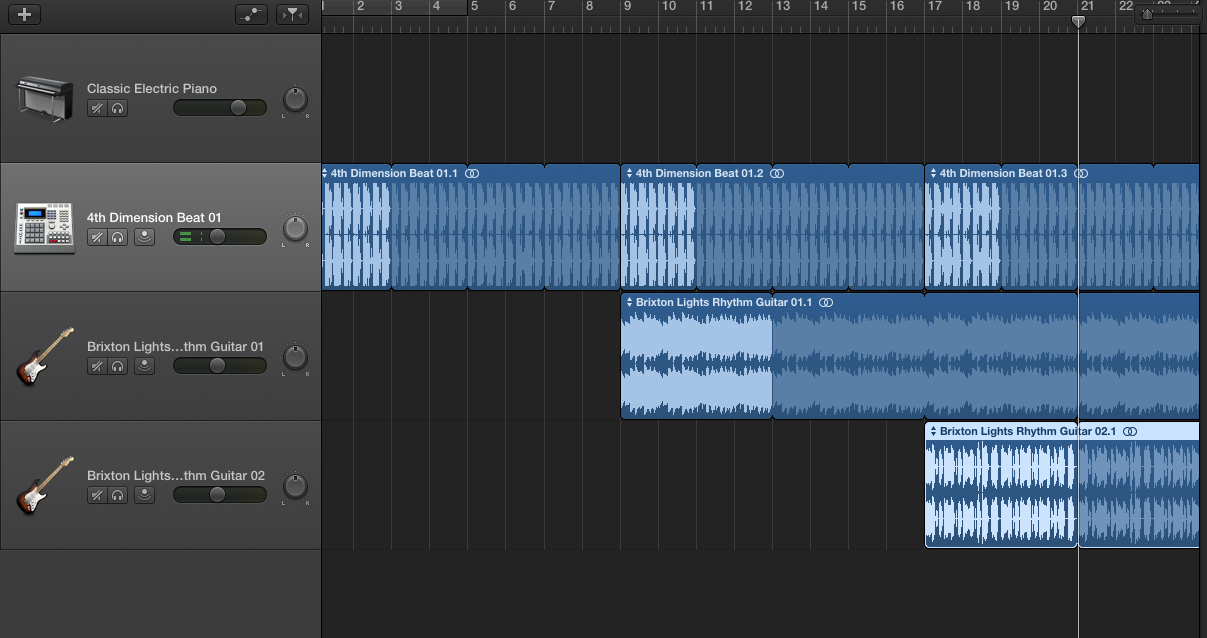
Task: Open the up-down arrows on region Beat 01.1
Action: click(x=325, y=173)
